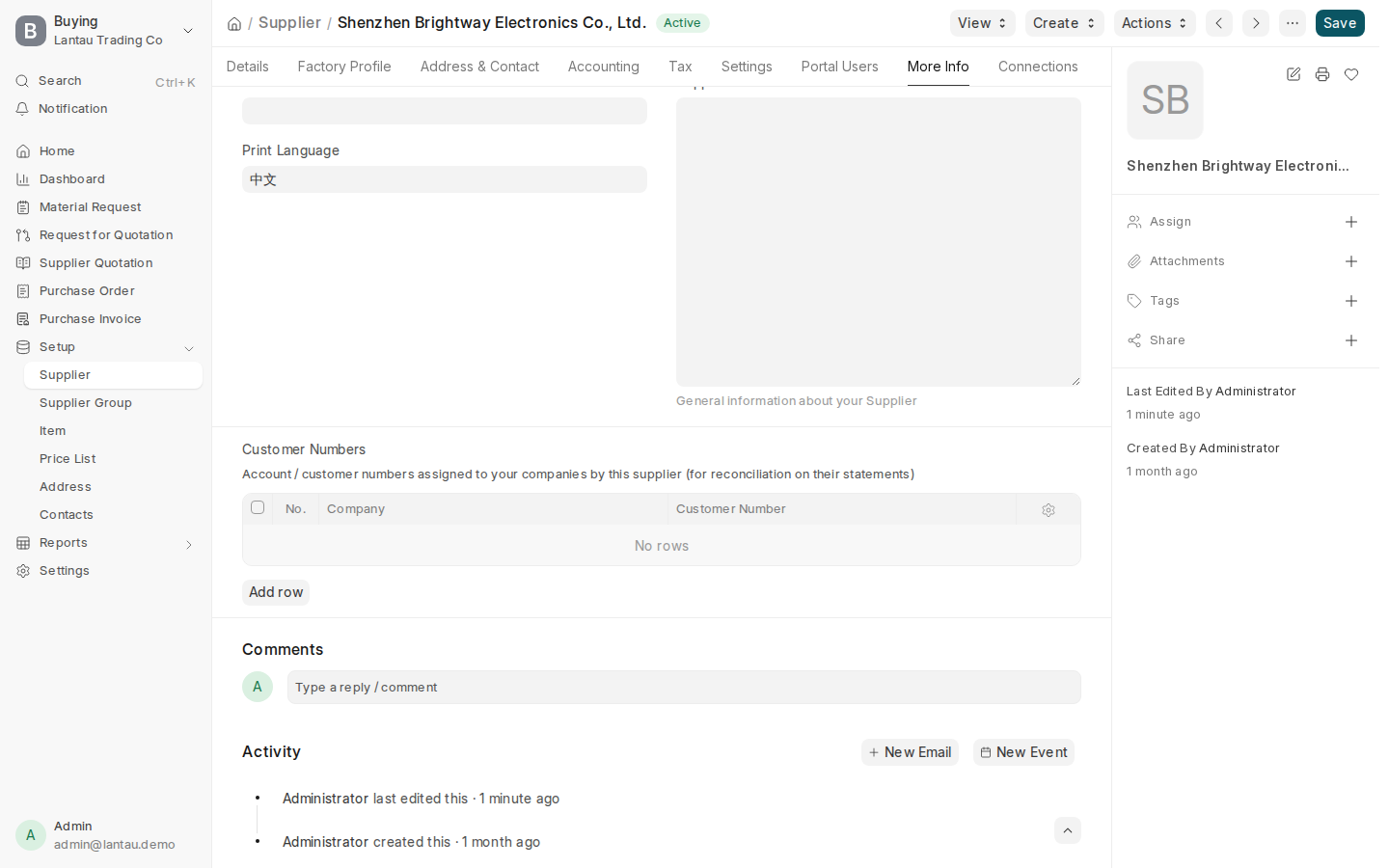This screenshot has width=1389, height=868.
Task: Click the home breadcrumb icon
Action: (234, 24)
